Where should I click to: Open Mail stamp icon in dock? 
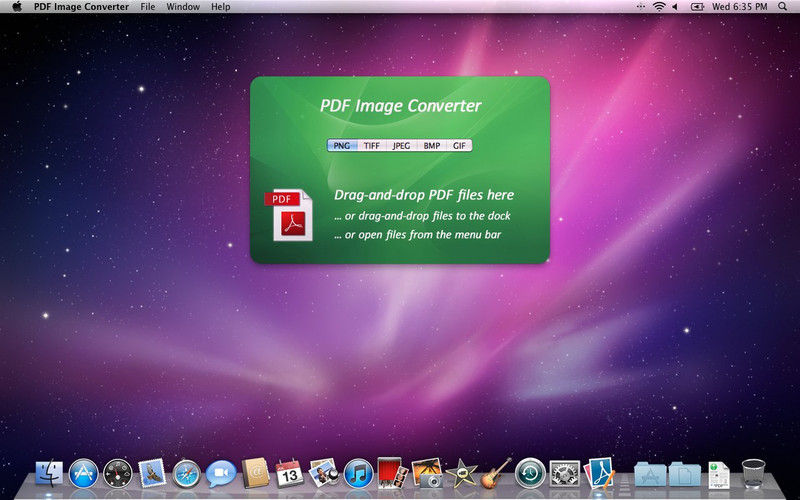click(x=152, y=473)
